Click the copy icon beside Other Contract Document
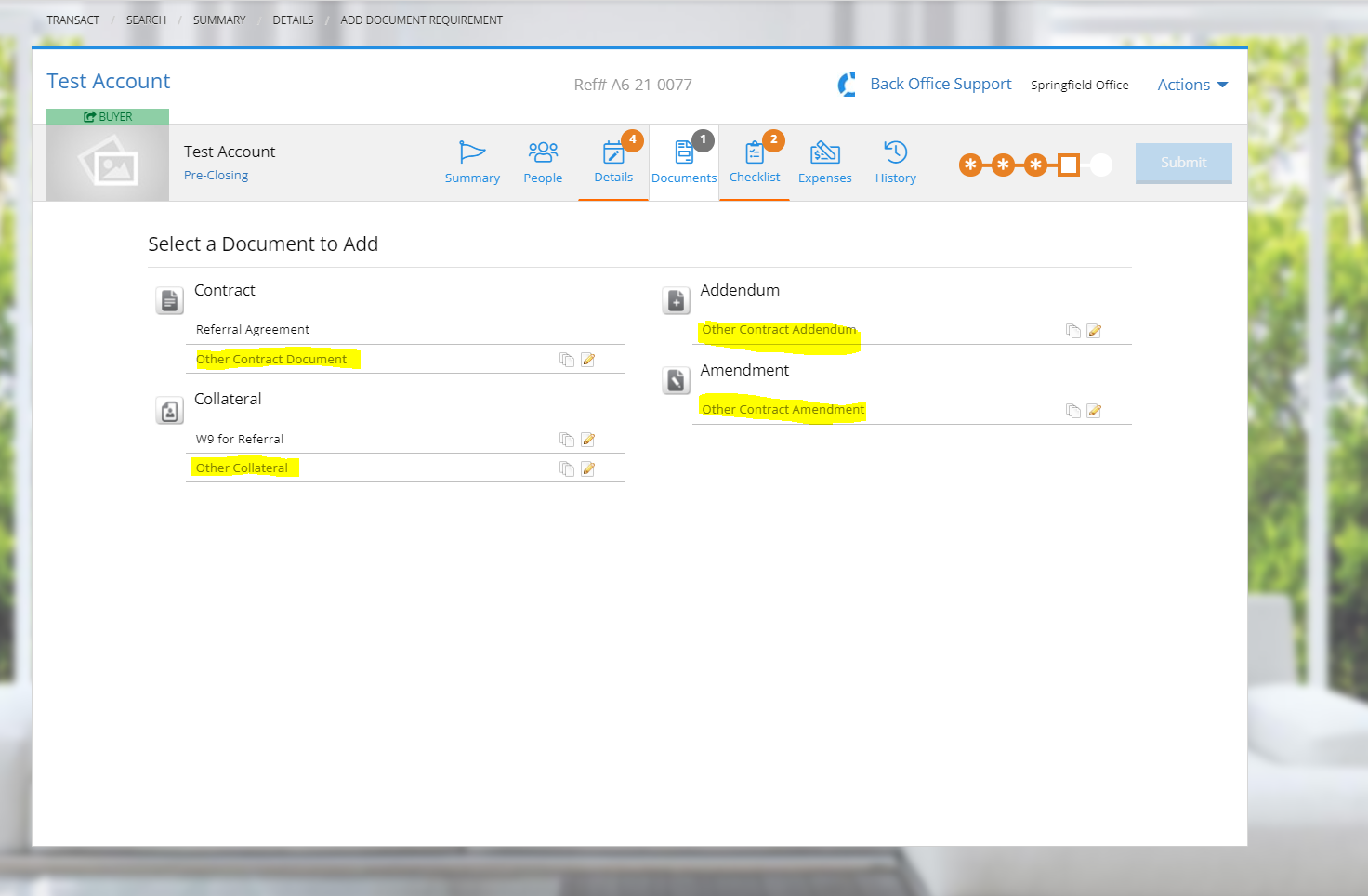 tap(567, 359)
